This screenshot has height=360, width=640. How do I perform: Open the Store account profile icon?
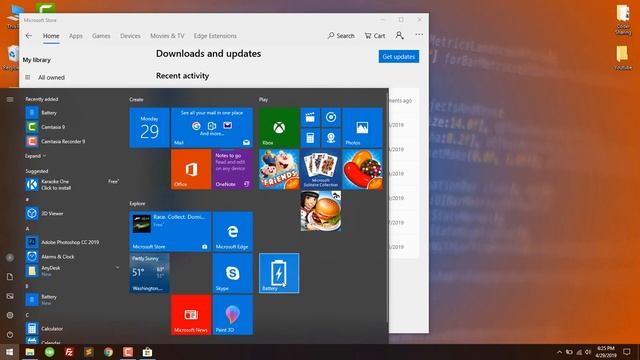coord(400,36)
